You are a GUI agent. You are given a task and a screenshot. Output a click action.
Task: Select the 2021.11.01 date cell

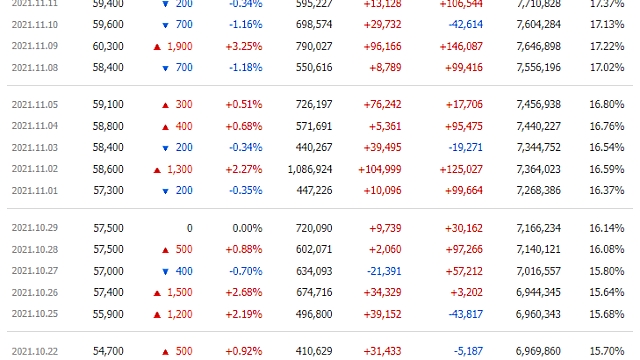[x=35, y=191]
